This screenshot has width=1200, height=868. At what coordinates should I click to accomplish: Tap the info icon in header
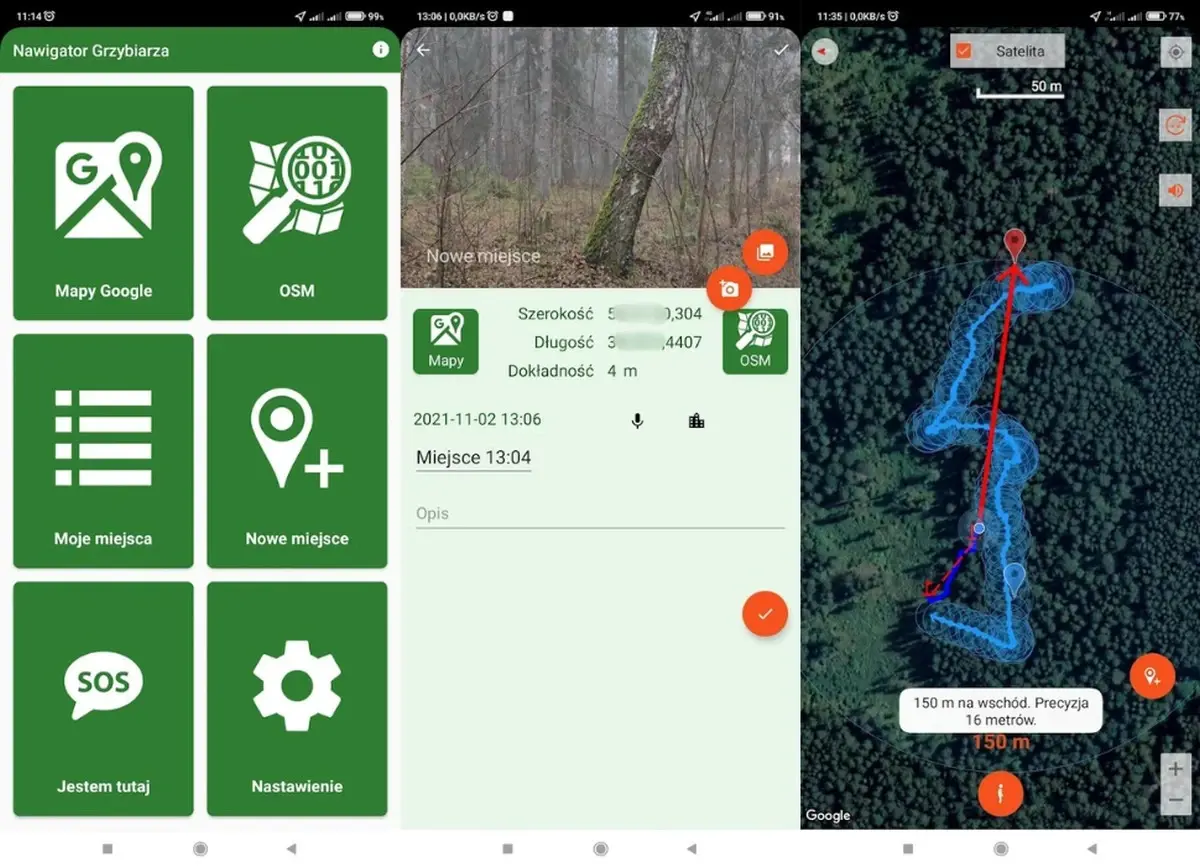coord(380,50)
